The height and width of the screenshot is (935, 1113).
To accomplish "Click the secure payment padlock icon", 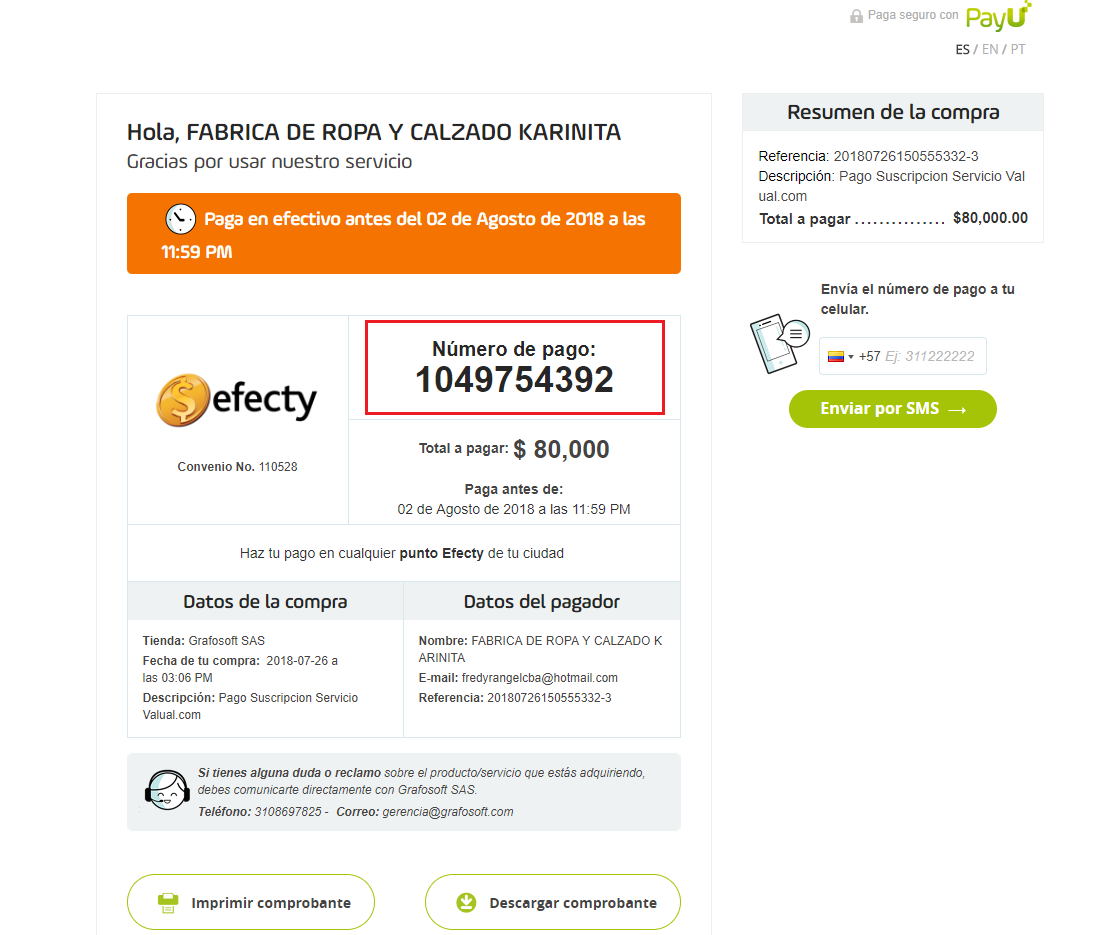I will click(x=856, y=16).
